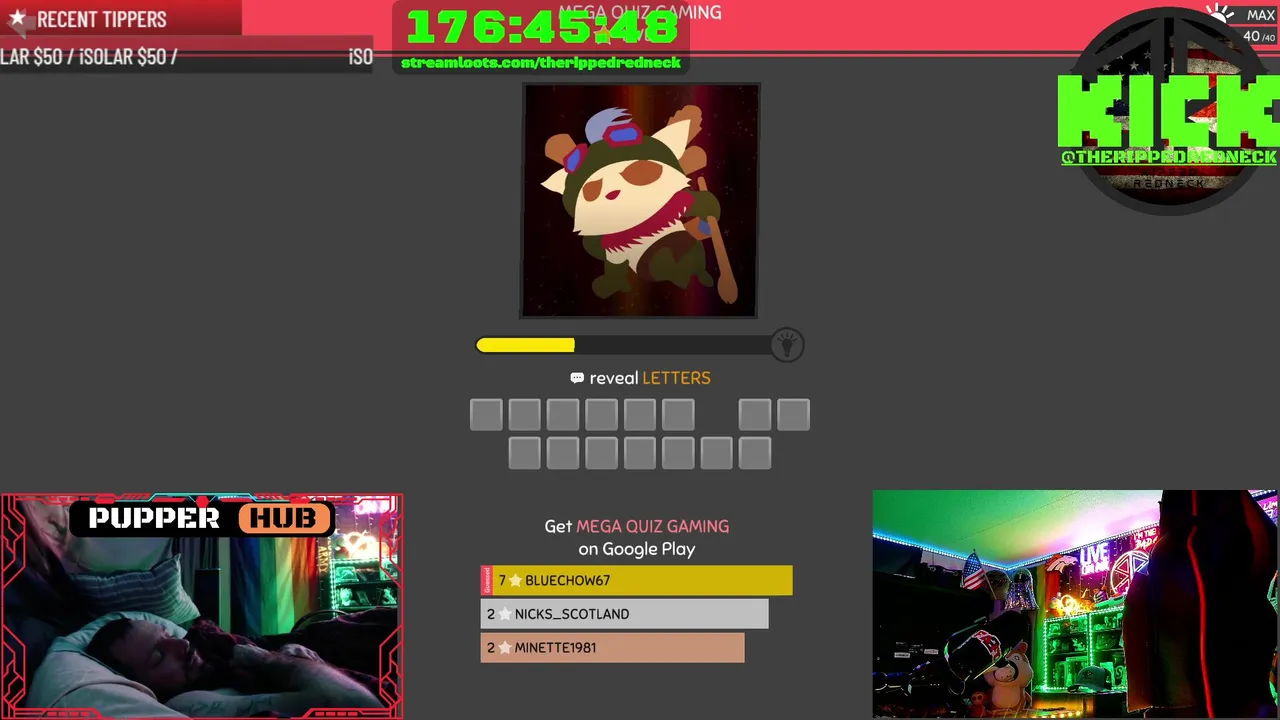The height and width of the screenshot is (720, 1280).
Task: Click the orange LETTERS text
Action: point(676,378)
